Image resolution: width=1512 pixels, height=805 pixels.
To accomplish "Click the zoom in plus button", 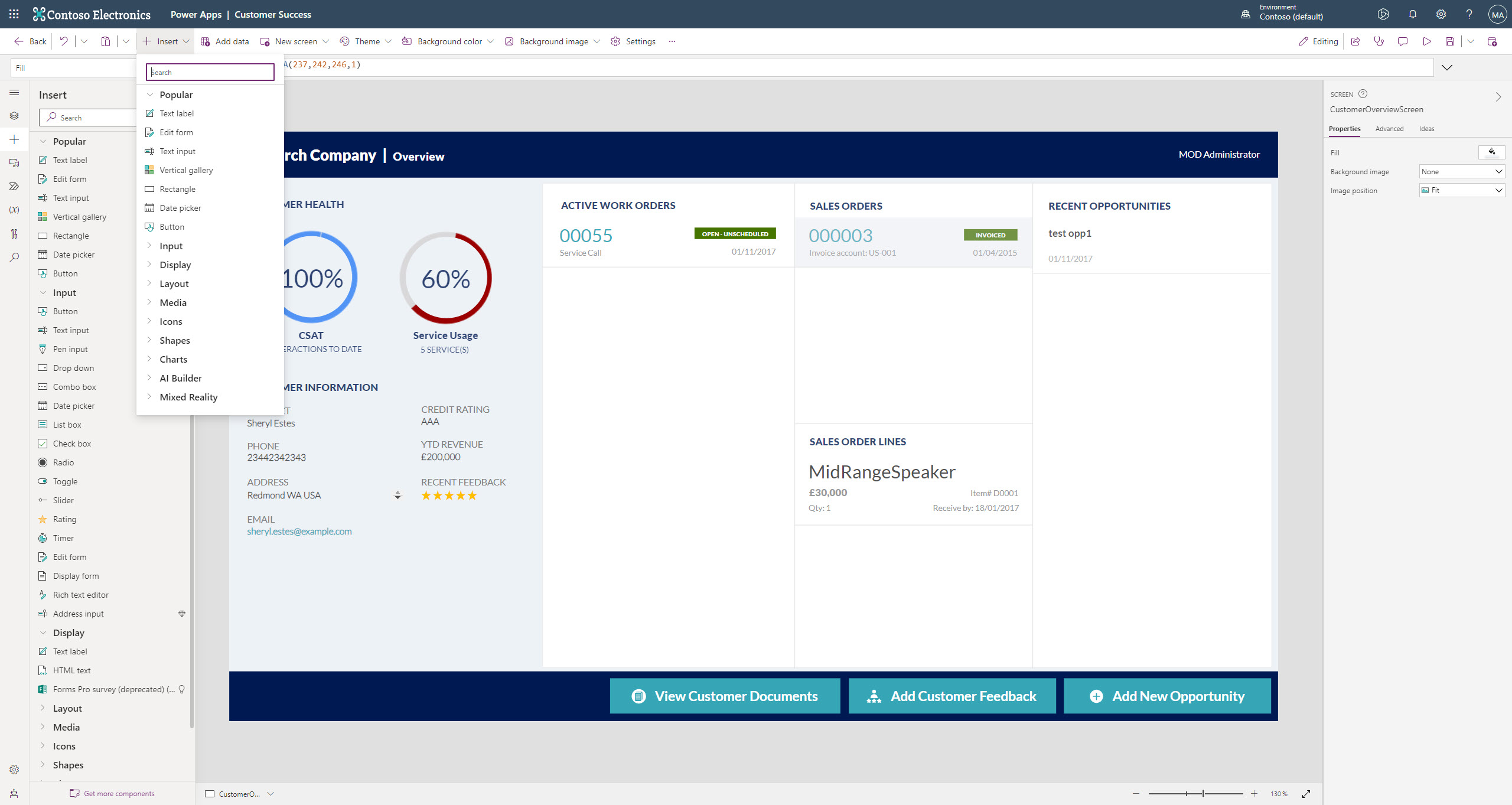I will [x=1254, y=794].
